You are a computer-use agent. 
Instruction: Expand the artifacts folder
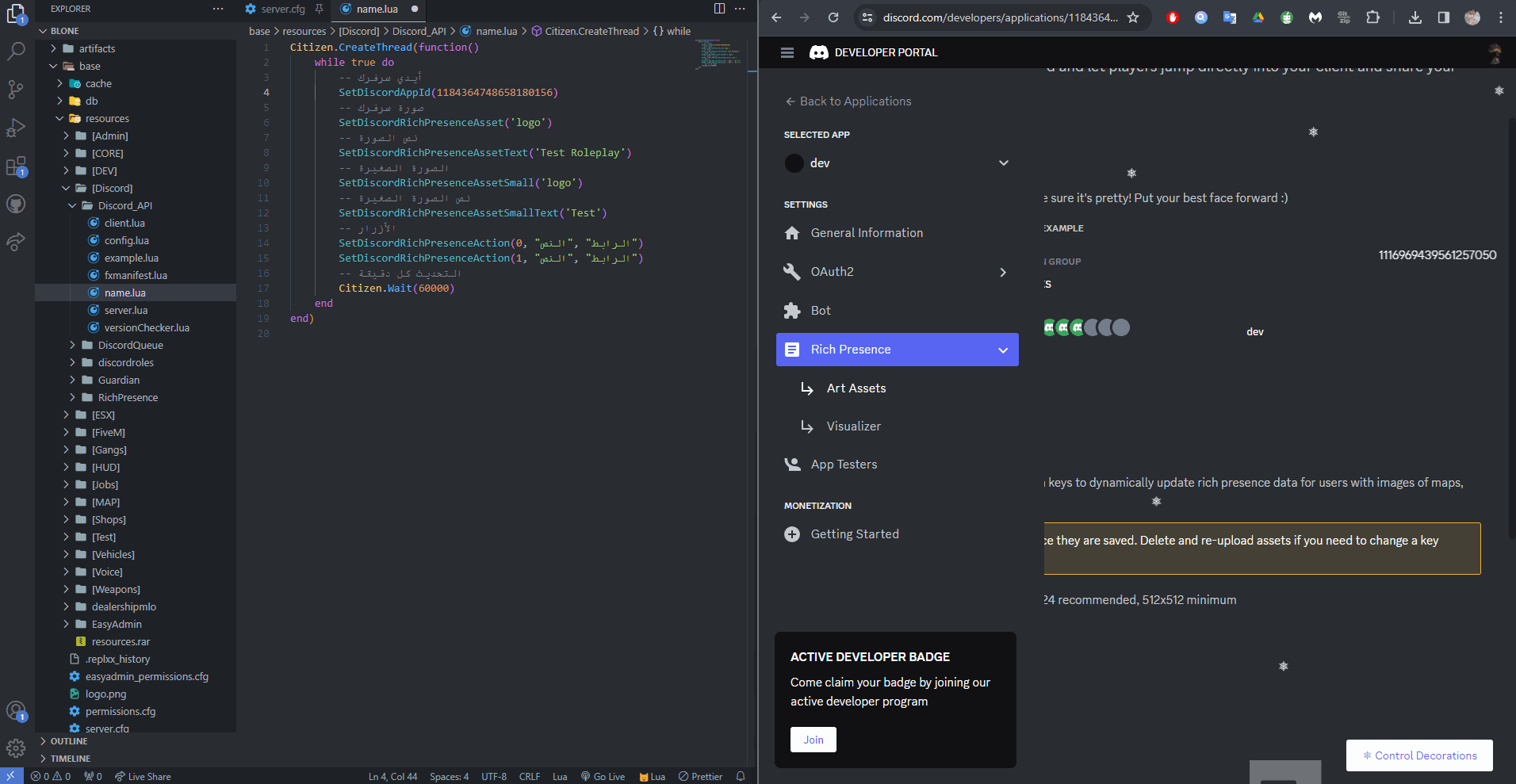point(53,48)
